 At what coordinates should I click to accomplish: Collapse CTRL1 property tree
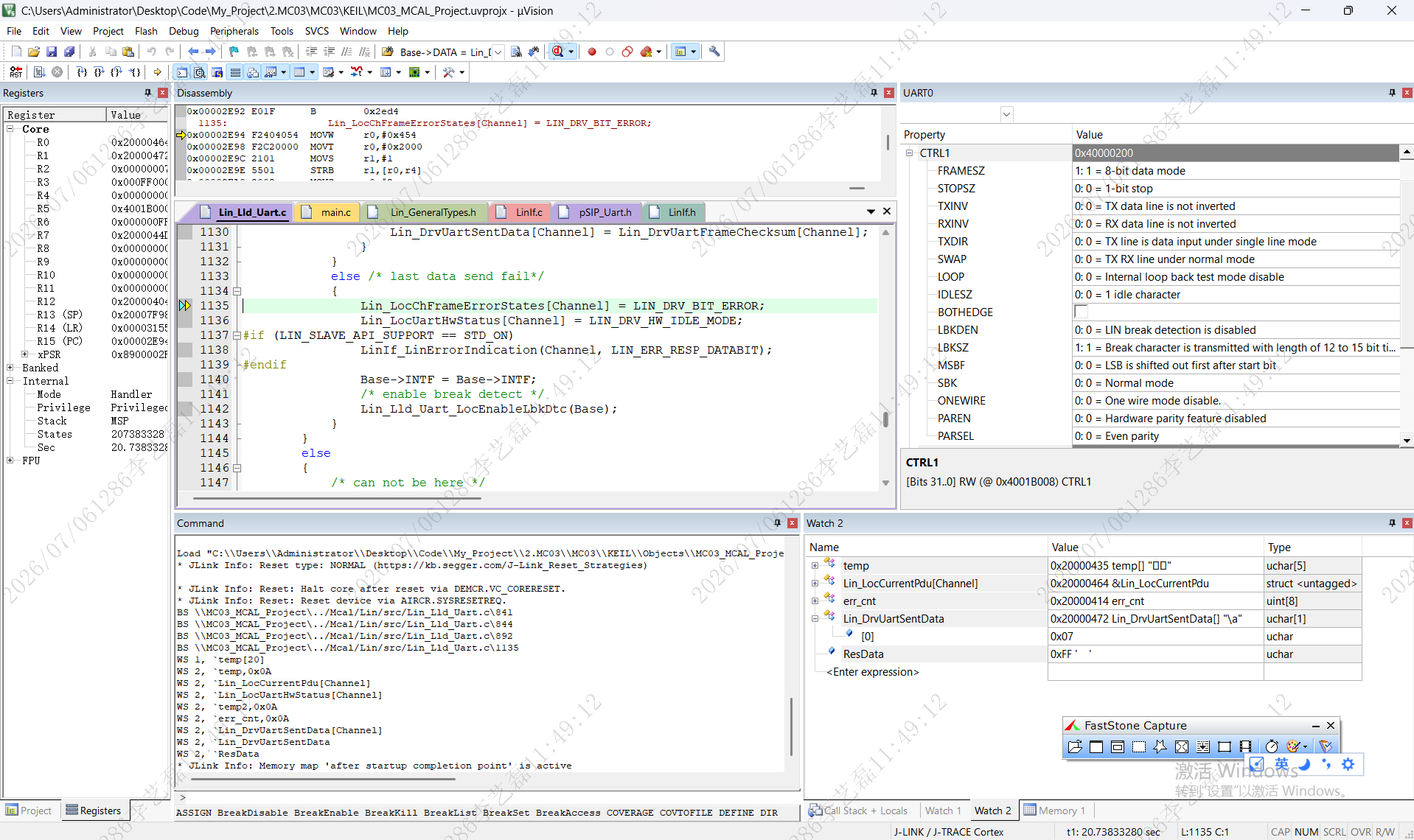(910, 153)
